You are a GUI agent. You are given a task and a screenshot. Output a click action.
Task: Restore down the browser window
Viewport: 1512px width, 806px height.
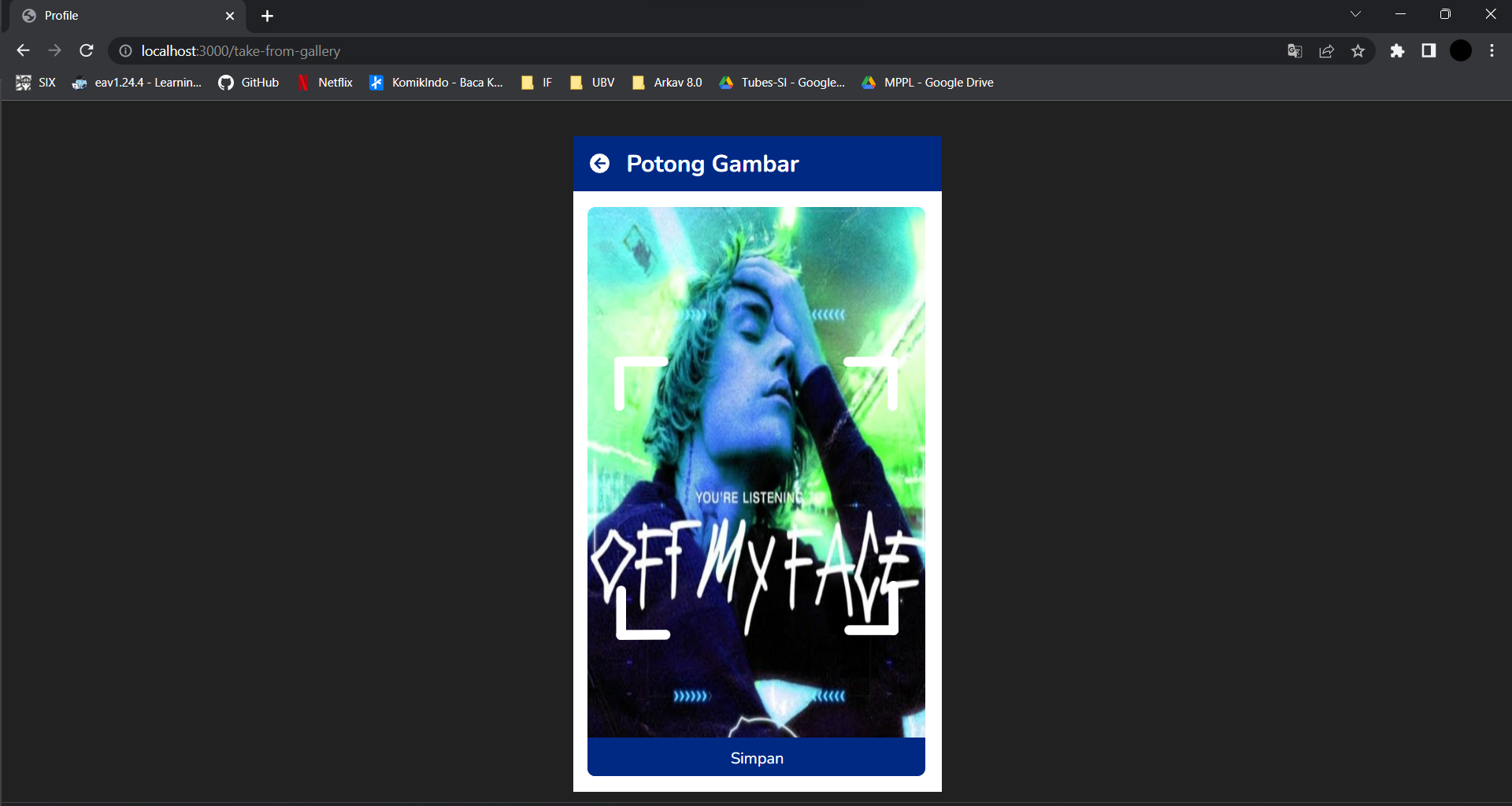tap(1445, 14)
